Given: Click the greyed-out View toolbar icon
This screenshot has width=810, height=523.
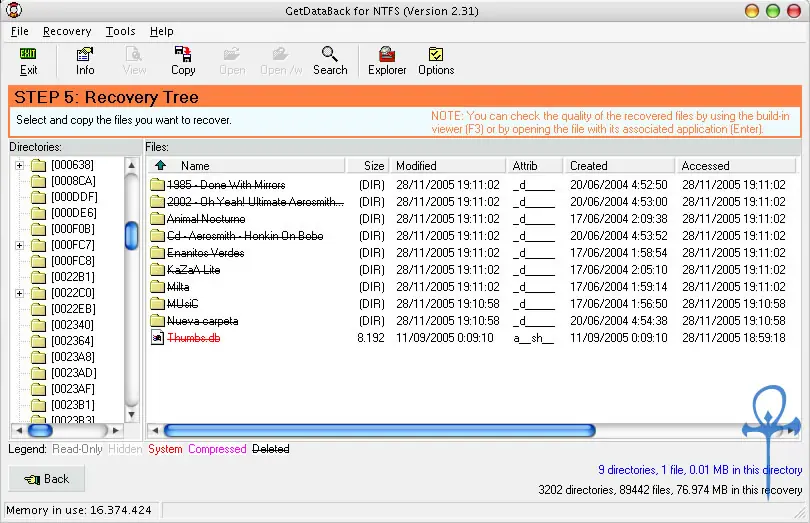Looking at the screenshot, I should pyautogui.click(x=134, y=54).
